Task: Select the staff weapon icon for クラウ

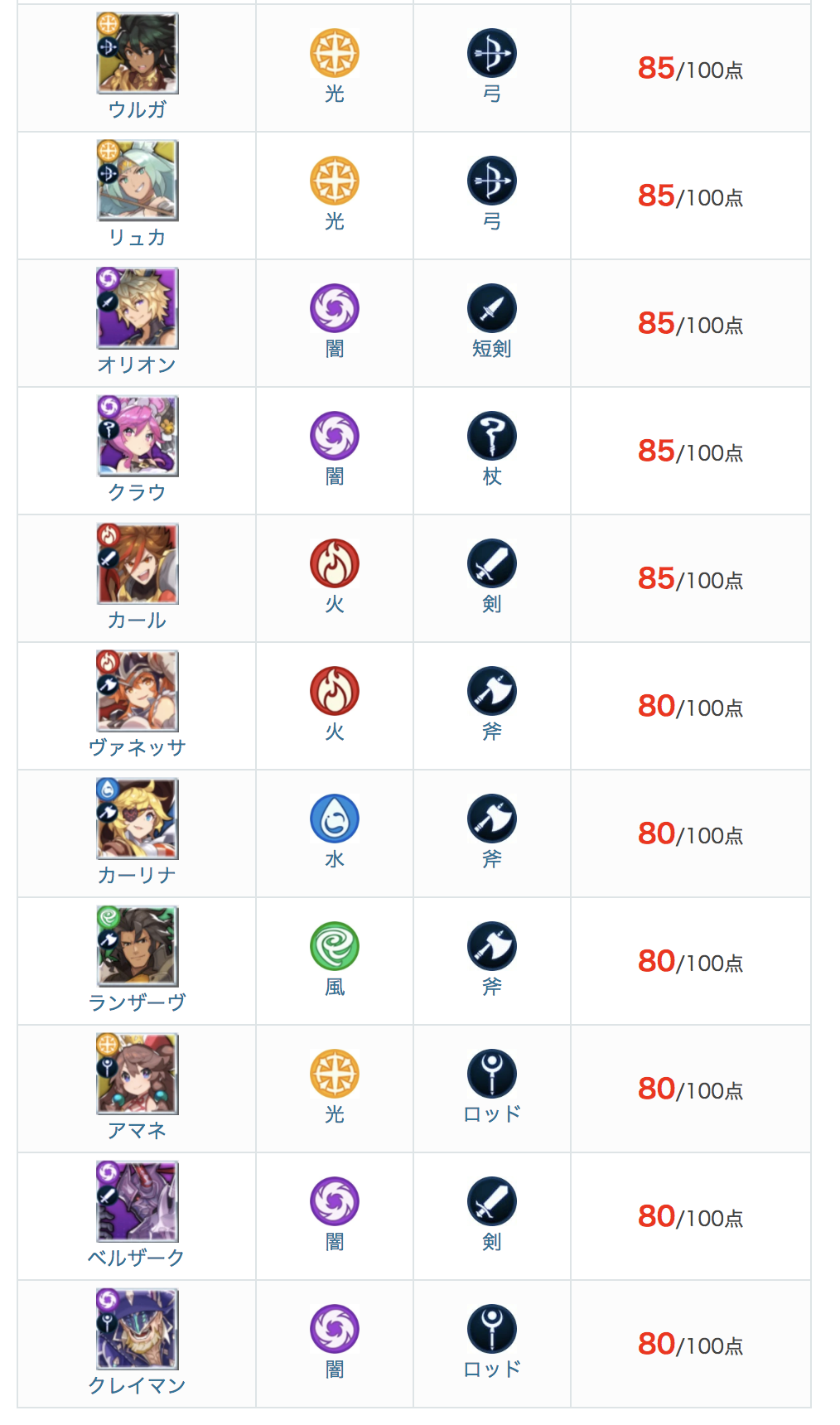Action: pos(492,436)
